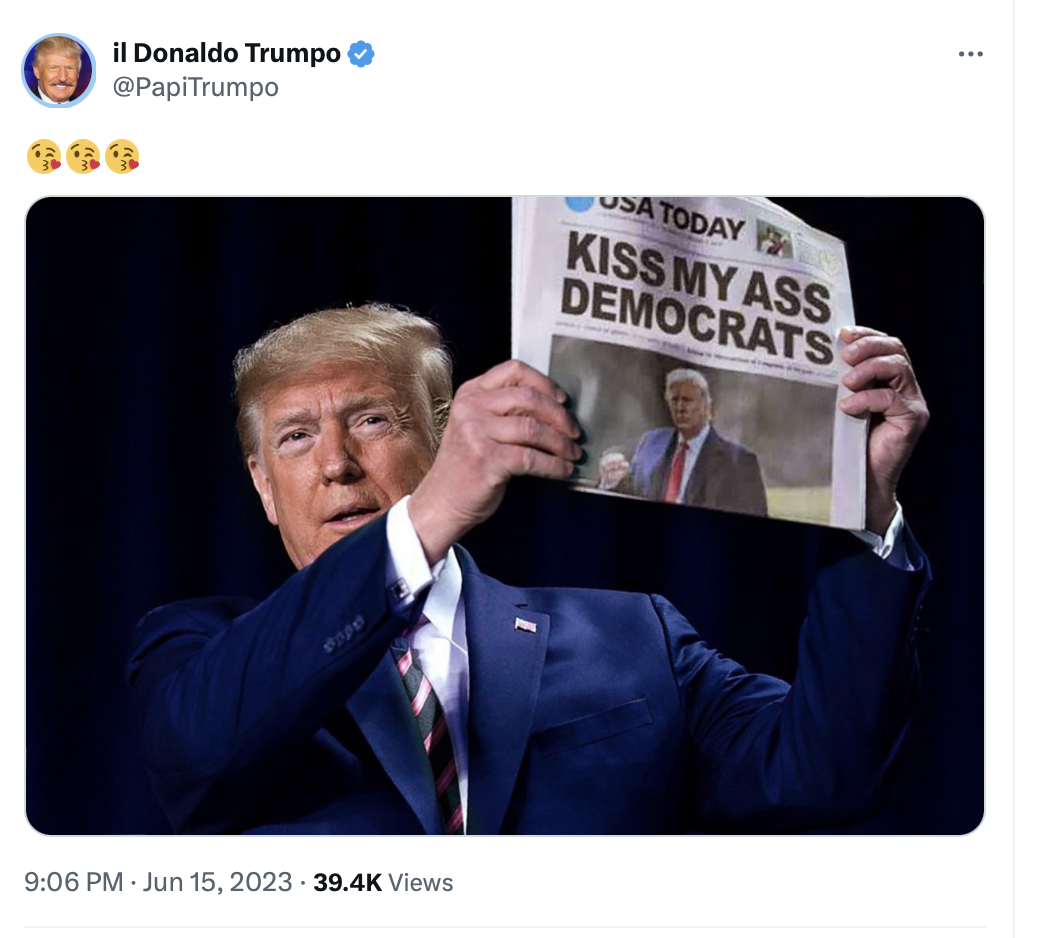Click the Views label text
1042x938 pixels.
pos(421,883)
